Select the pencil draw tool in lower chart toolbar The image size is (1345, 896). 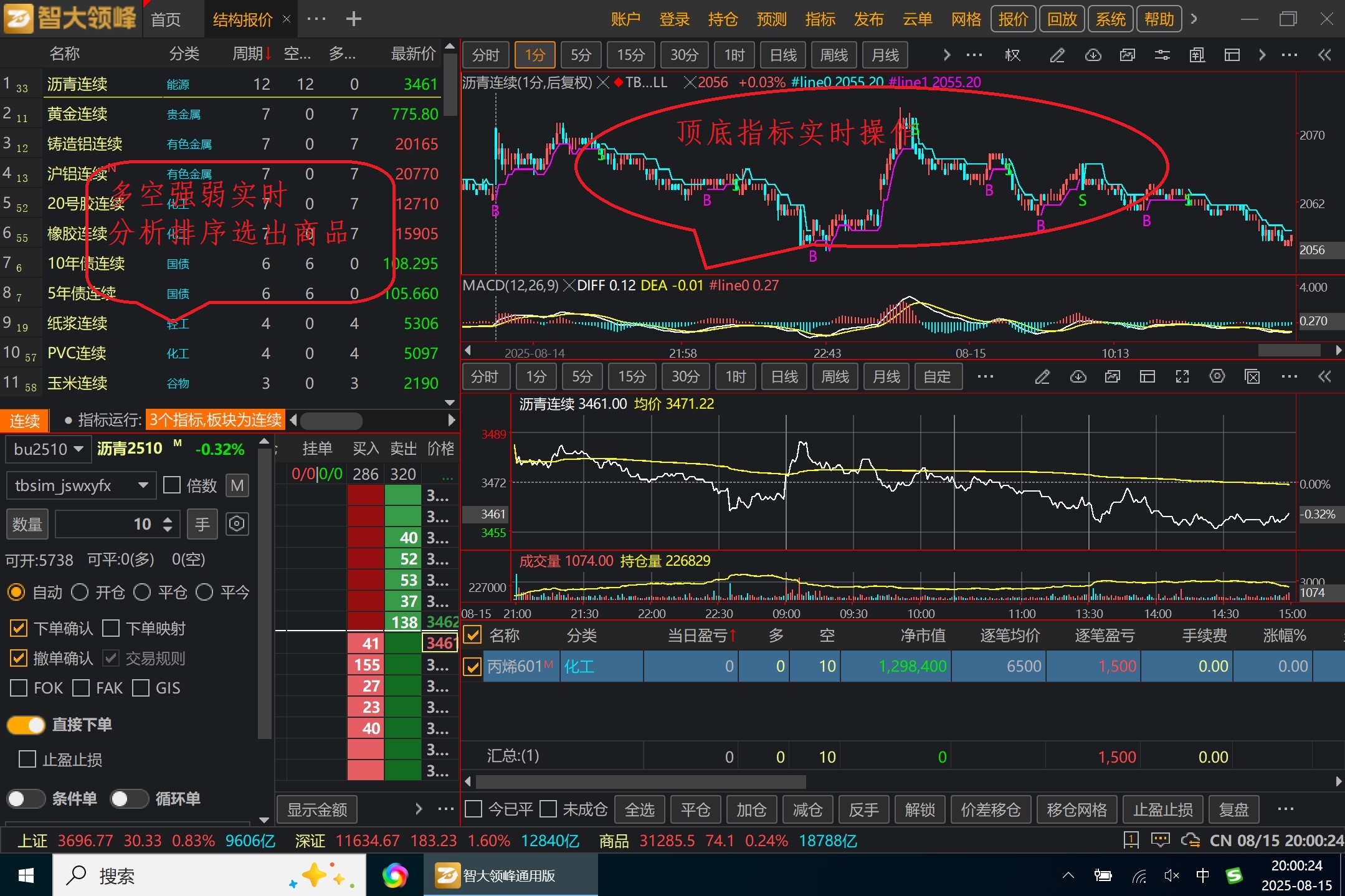[x=1042, y=377]
